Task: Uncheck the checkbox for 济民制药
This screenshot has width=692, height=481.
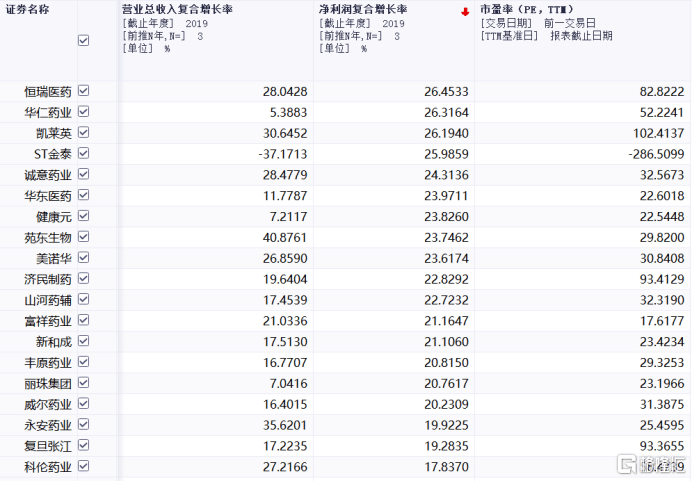Action: (x=83, y=278)
